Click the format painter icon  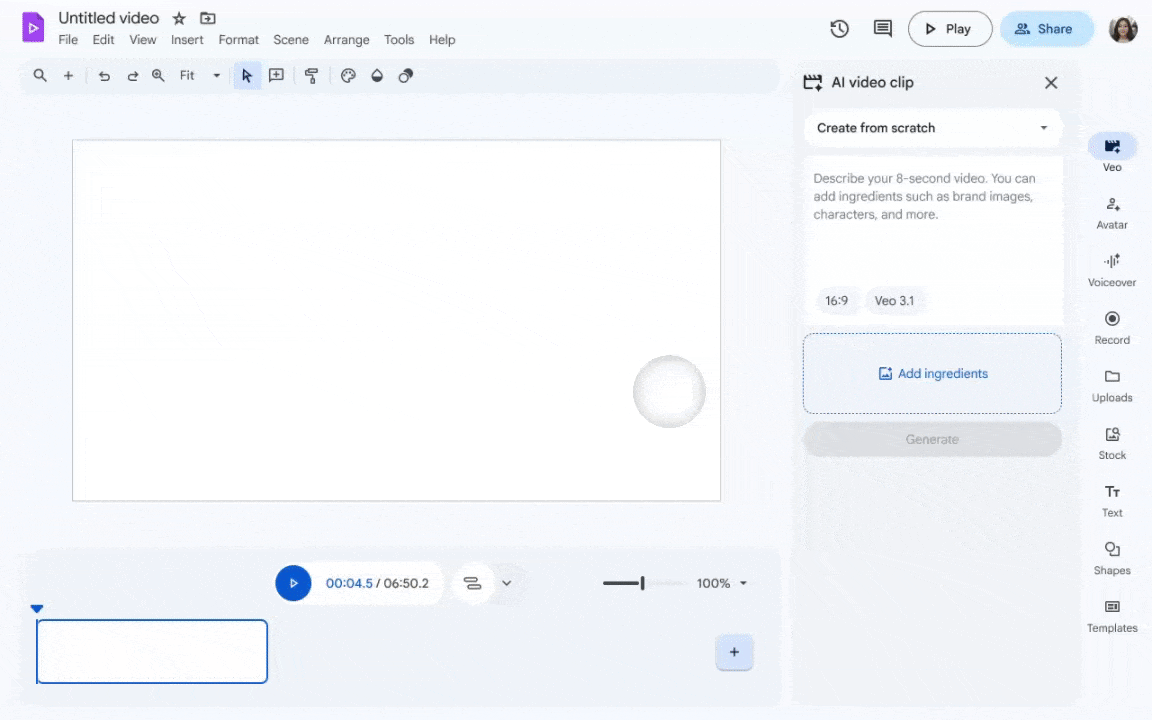point(311,75)
